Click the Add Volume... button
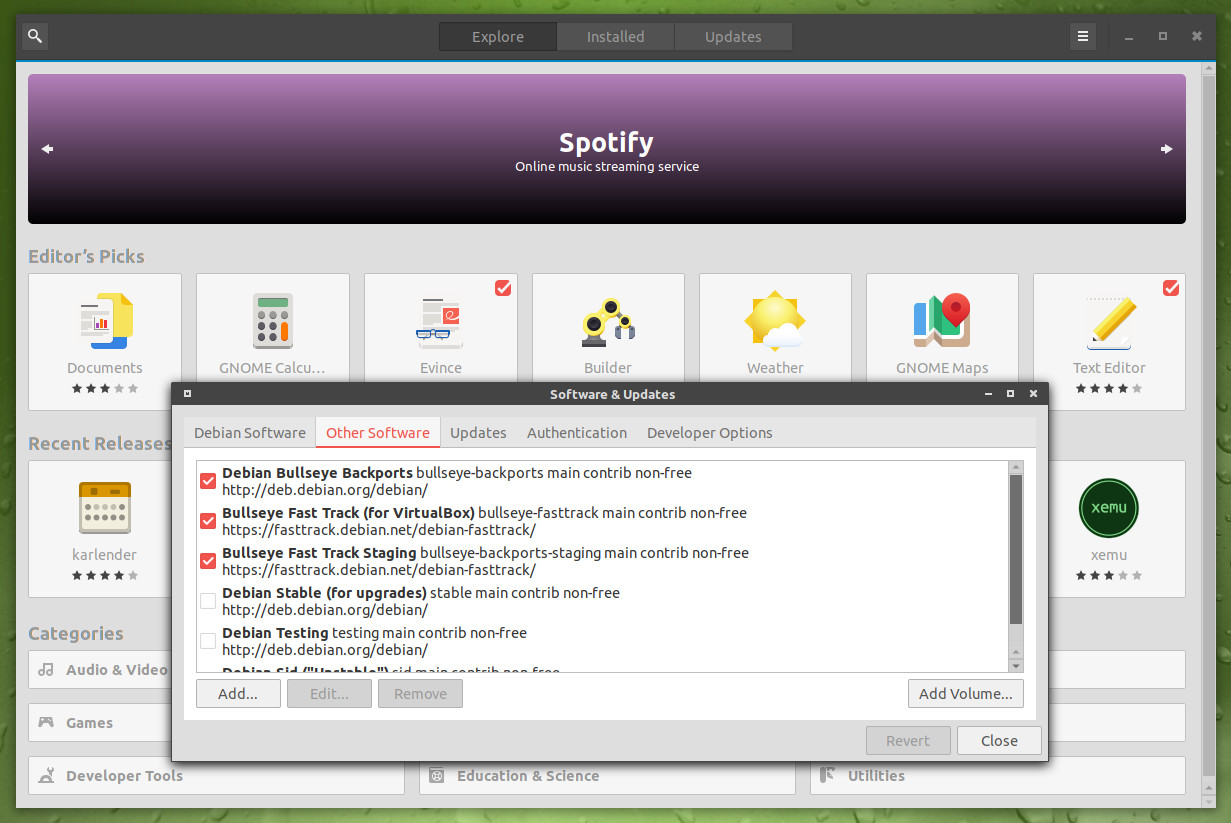The width and height of the screenshot is (1231, 823). point(966,694)
